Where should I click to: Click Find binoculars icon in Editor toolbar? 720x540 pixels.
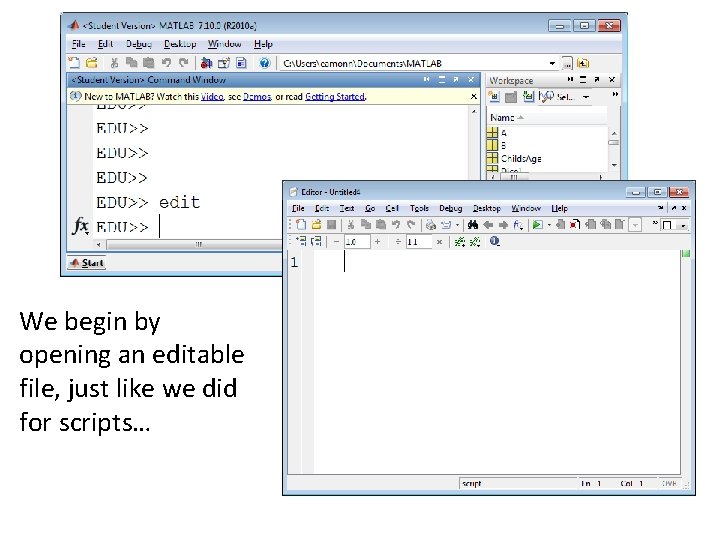click(x=472, y=225)
